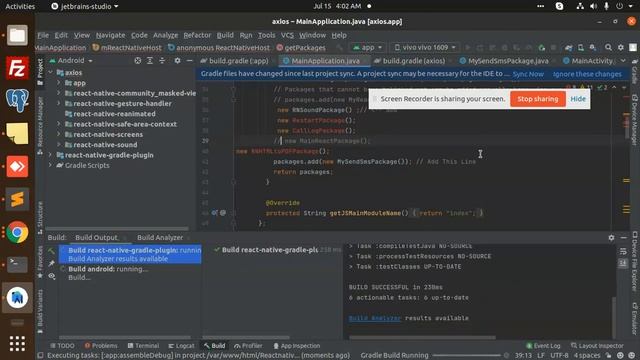Open pgAdmin elephant icon in the dock
This screenshot has height=360, width=640.
[x=17, y=100]
